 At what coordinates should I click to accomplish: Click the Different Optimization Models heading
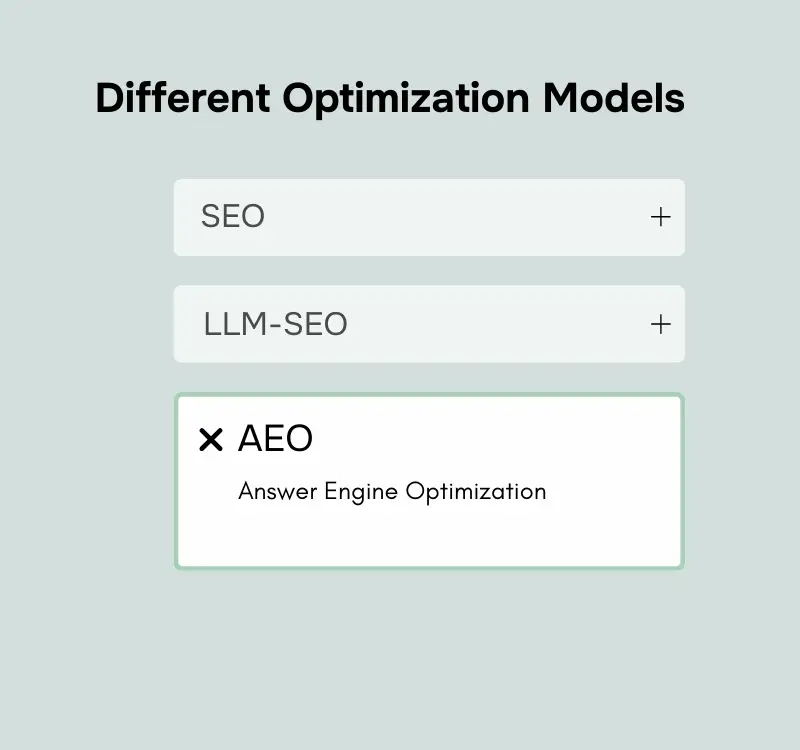pos(390,98)
